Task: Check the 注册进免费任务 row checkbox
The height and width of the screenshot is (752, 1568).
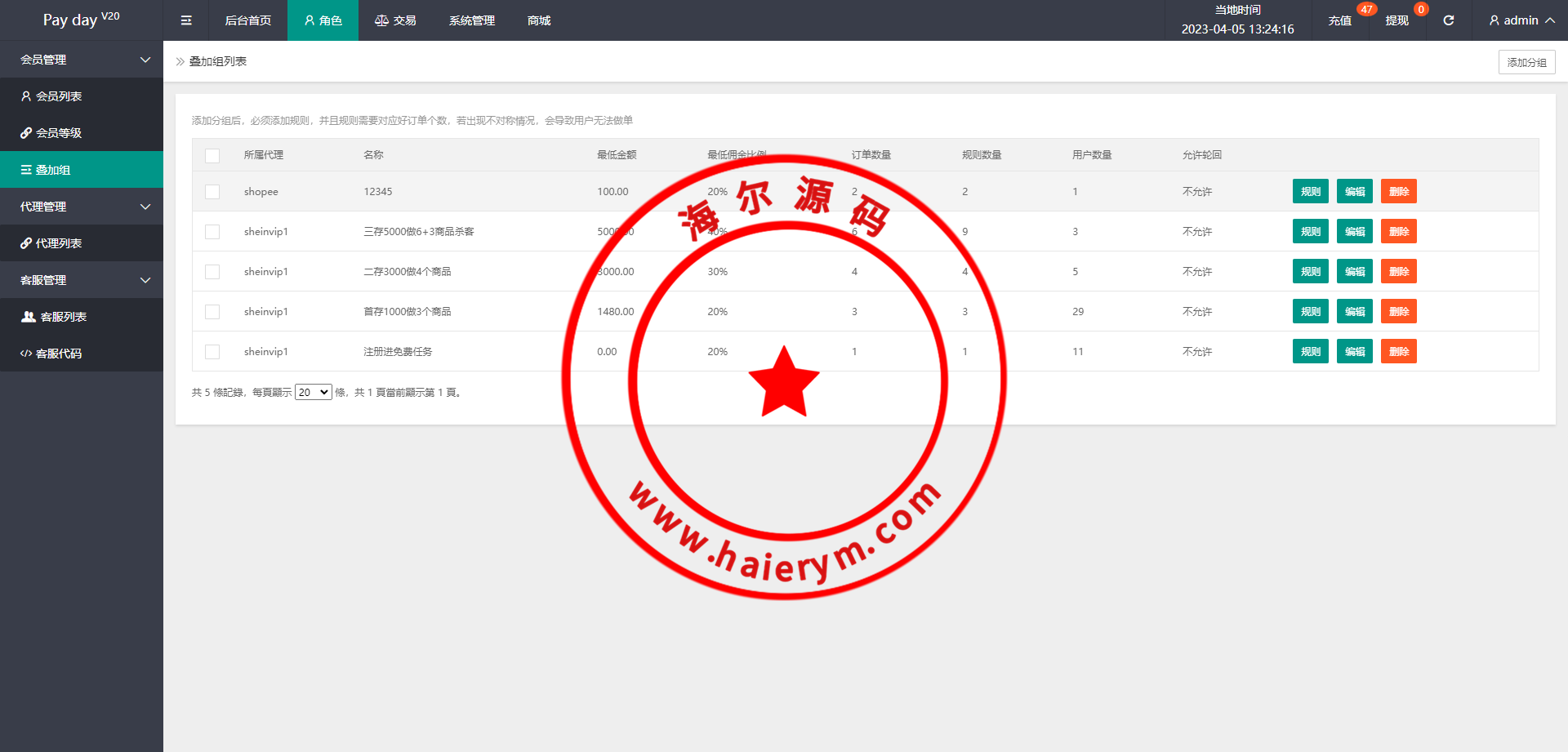Action: click(x=212, y=352)
